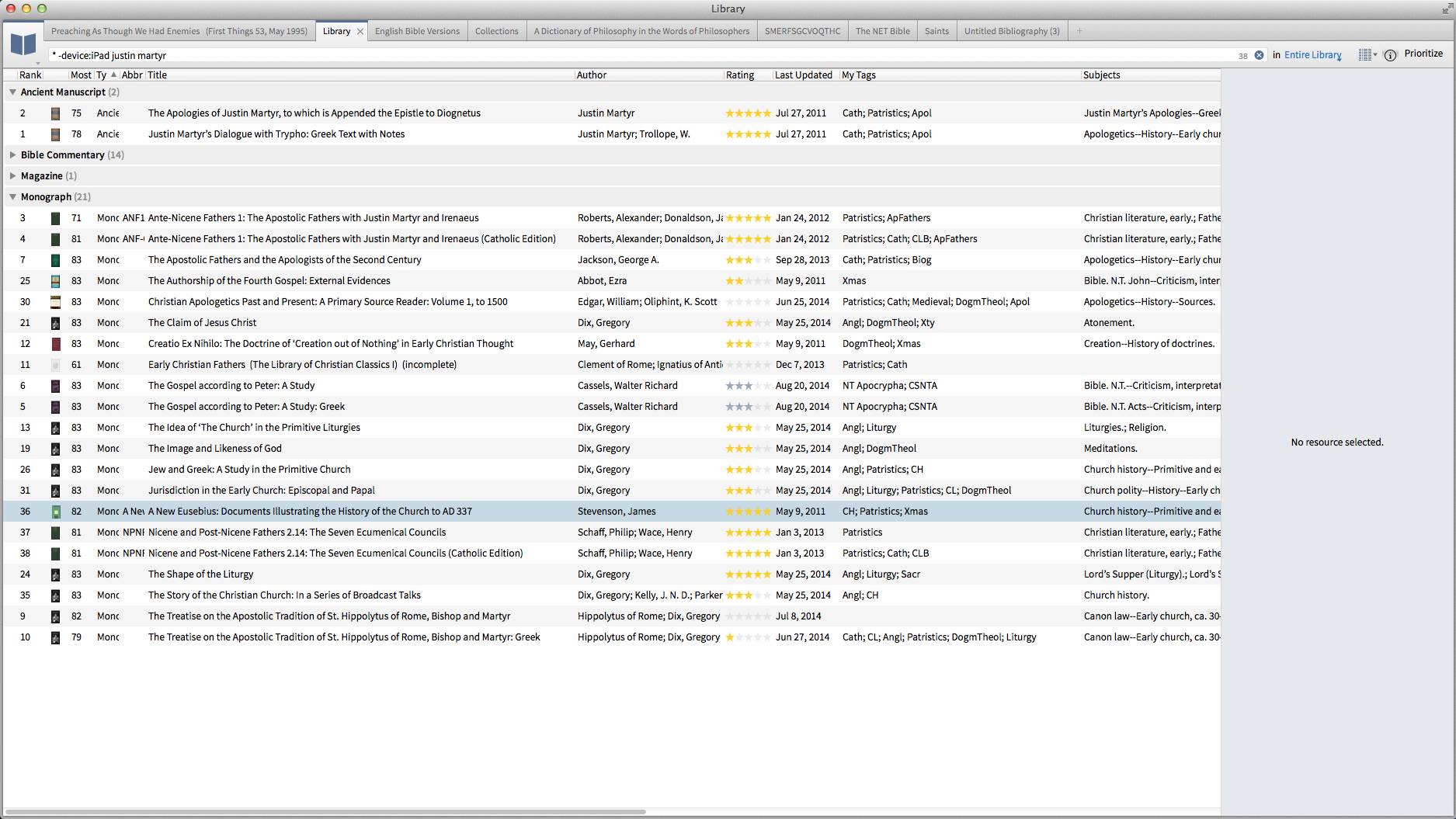Open the library view options dropdown
The image size is (1456, 819).
point(1367,54)
